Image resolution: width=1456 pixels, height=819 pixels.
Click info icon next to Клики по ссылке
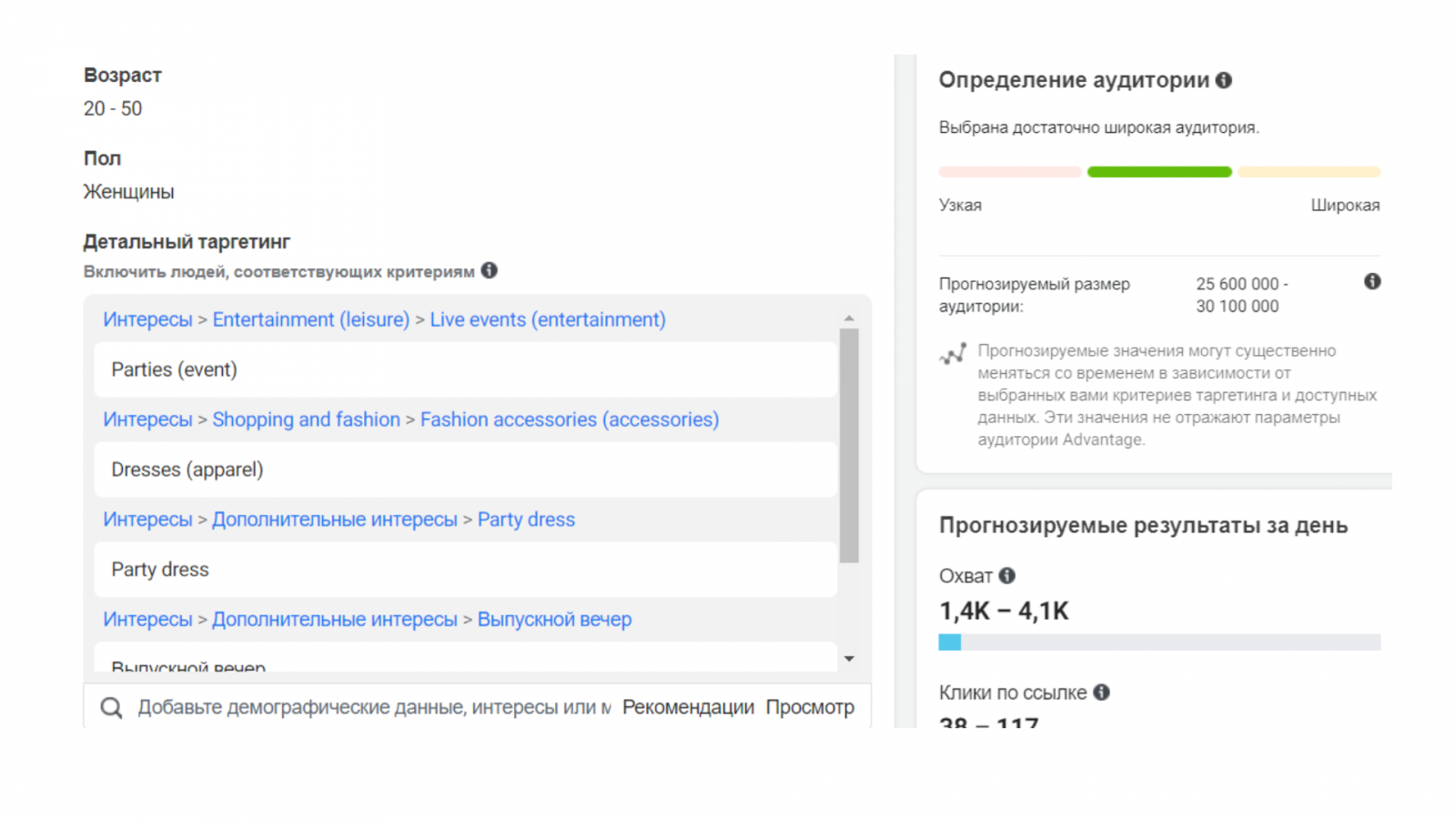(1102, 693)
